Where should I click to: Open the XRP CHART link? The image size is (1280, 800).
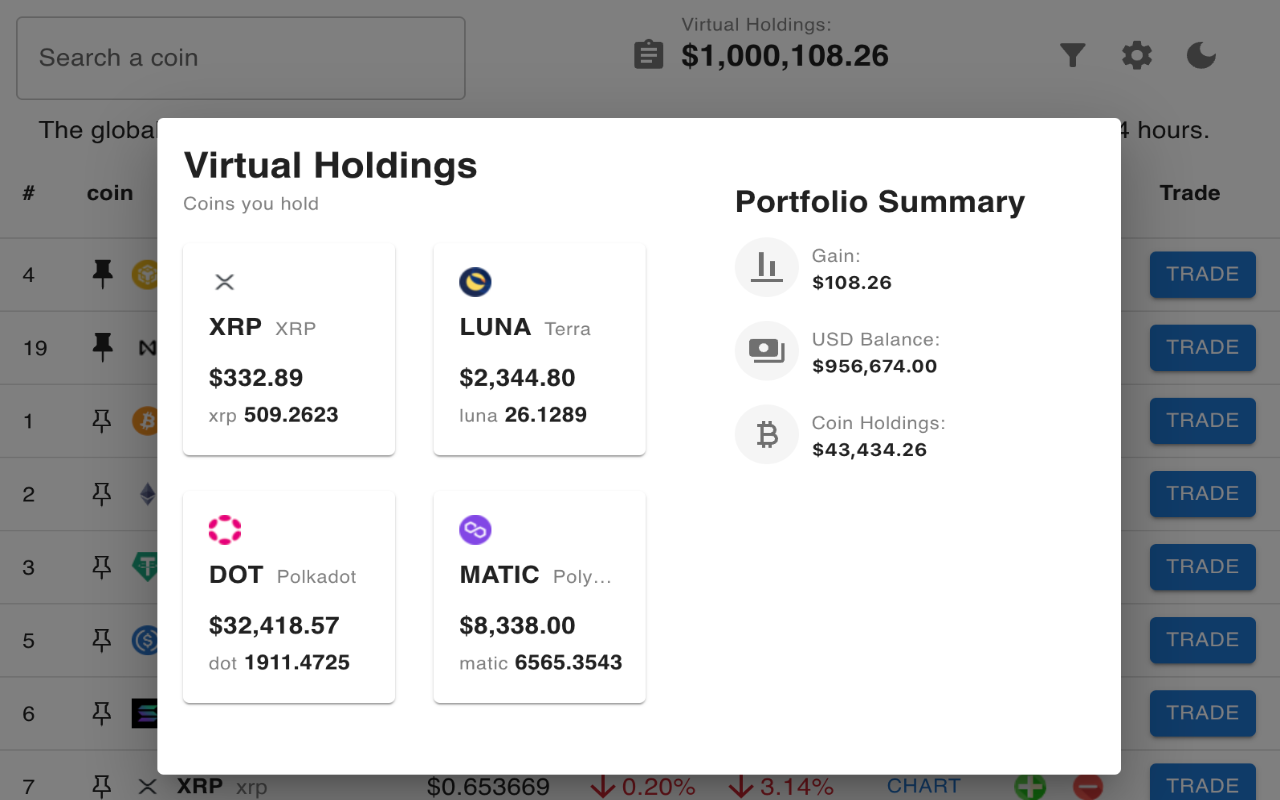(924, 786)
